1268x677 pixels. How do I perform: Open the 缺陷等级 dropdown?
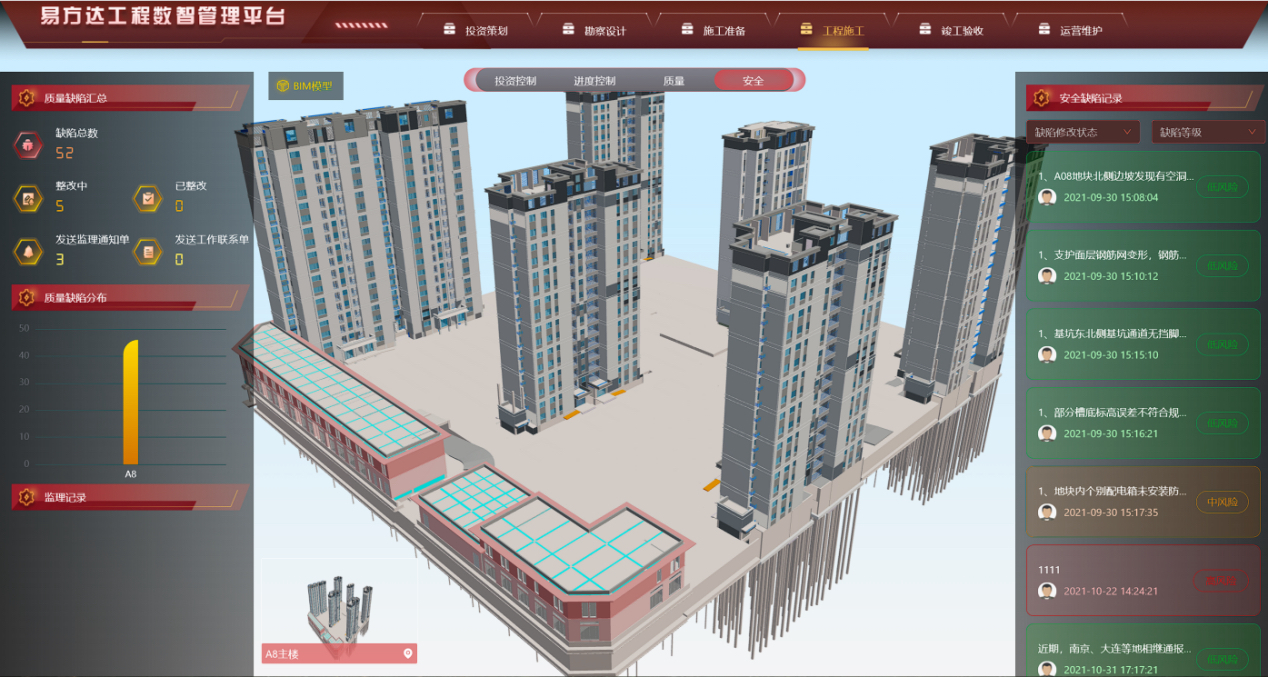point(1208,132)
